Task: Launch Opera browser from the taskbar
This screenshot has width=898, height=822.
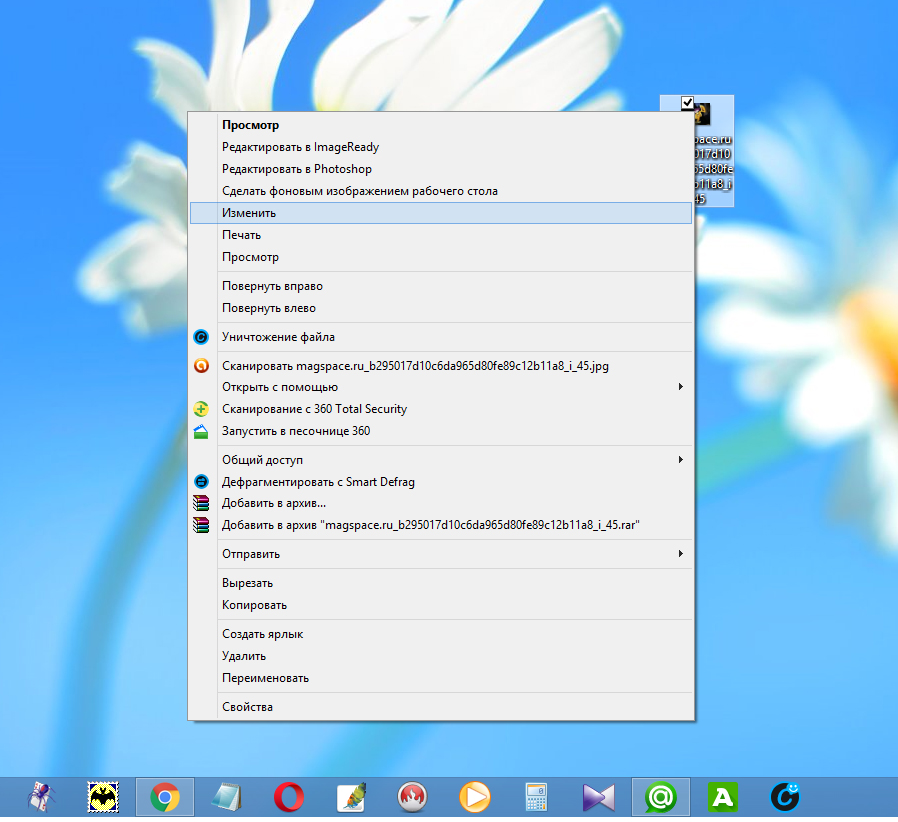Action: pyautogui.click(x=289, y=797)
